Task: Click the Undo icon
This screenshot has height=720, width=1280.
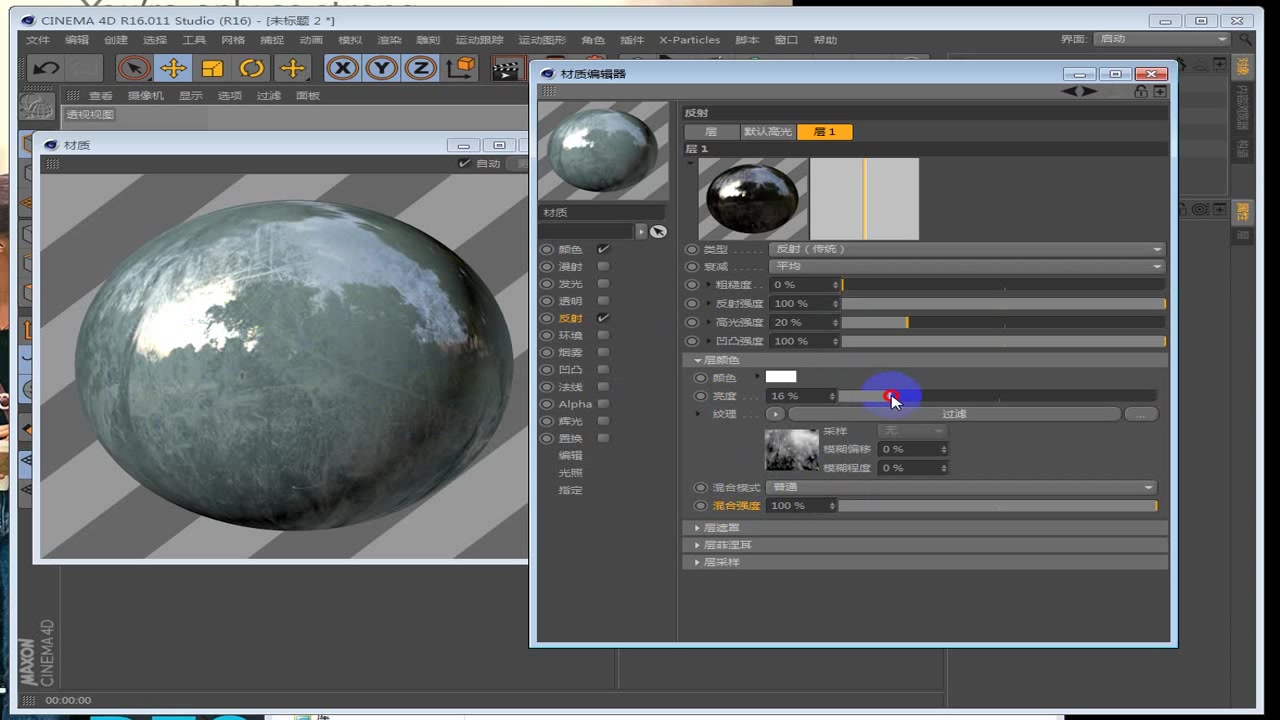Action: [x=47, y=68]
